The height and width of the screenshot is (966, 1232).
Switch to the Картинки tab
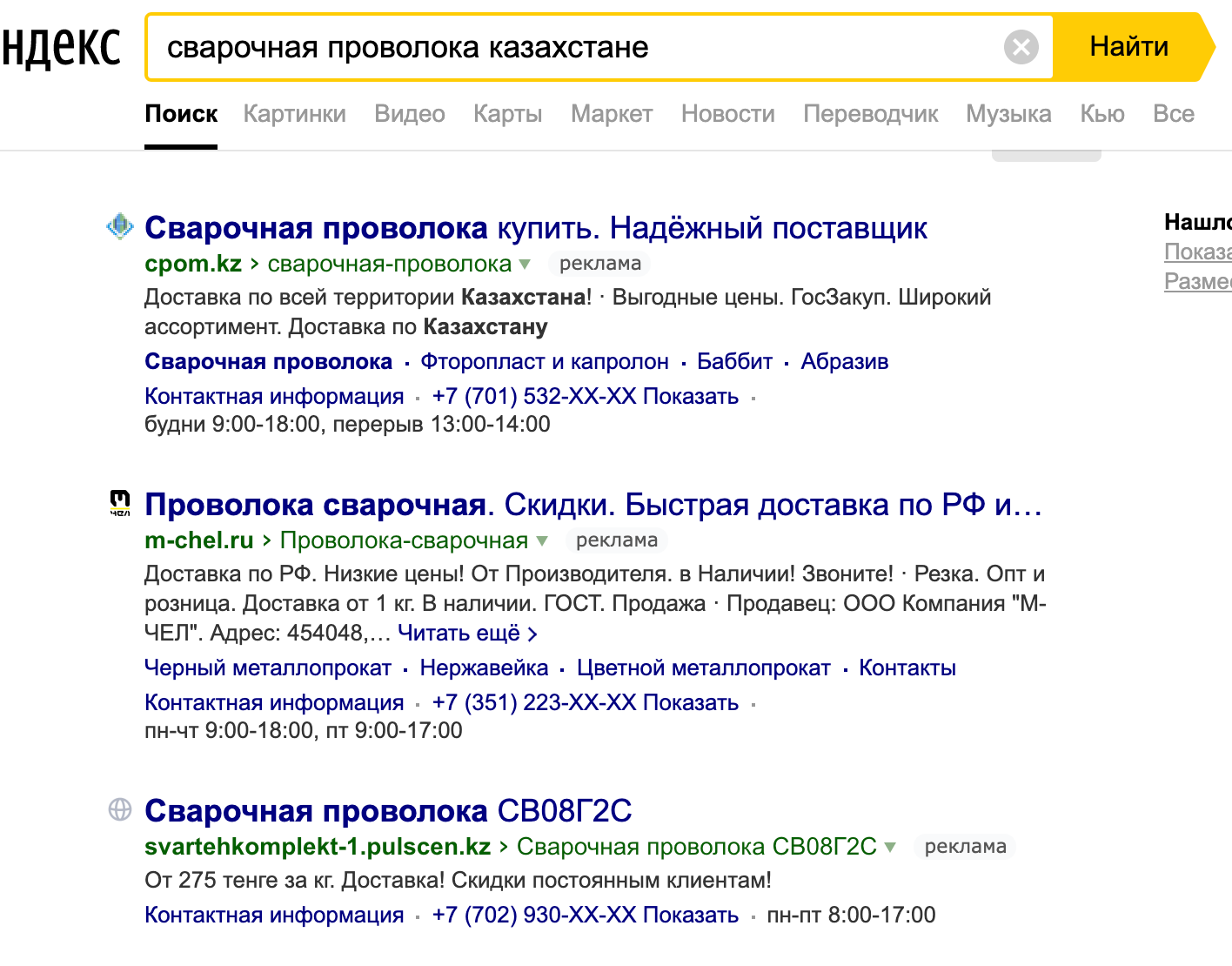point(294,114)
